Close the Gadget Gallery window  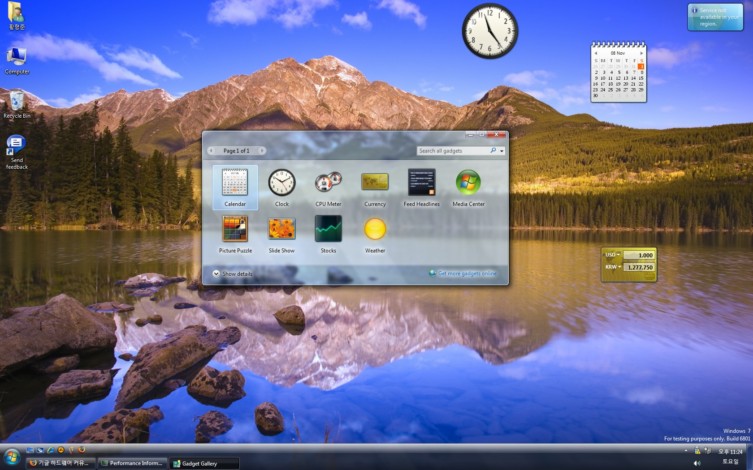click(497, 134)
